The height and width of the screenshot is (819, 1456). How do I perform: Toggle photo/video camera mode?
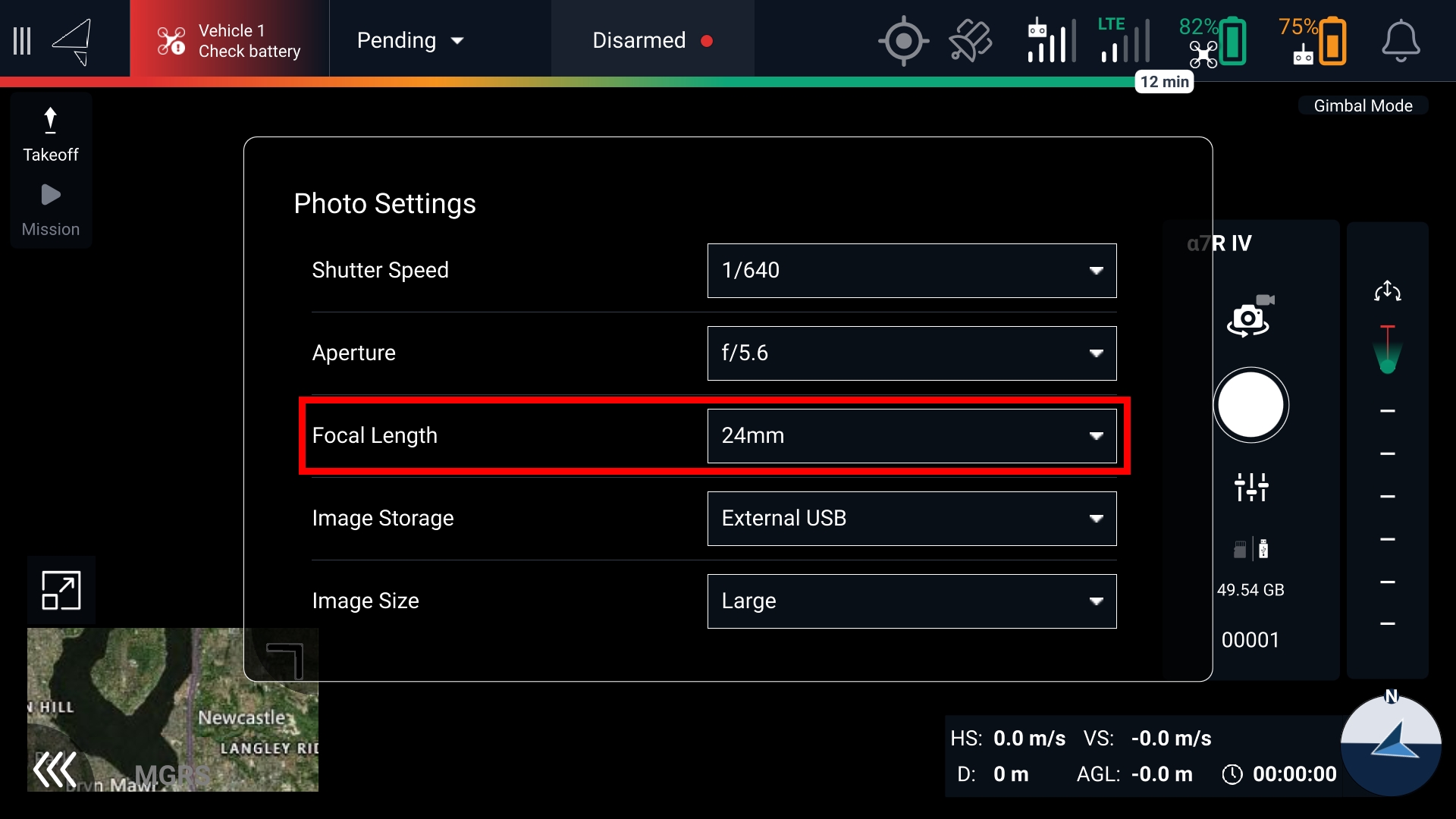(1250, 315)
